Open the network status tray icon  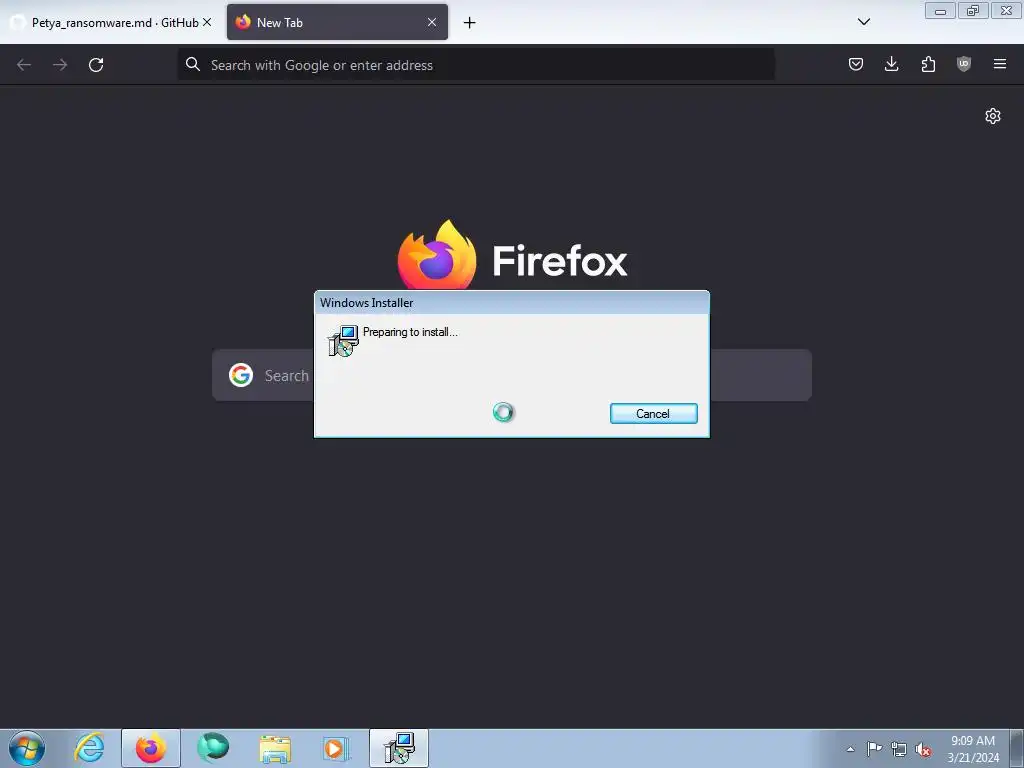tap(899, 749)
